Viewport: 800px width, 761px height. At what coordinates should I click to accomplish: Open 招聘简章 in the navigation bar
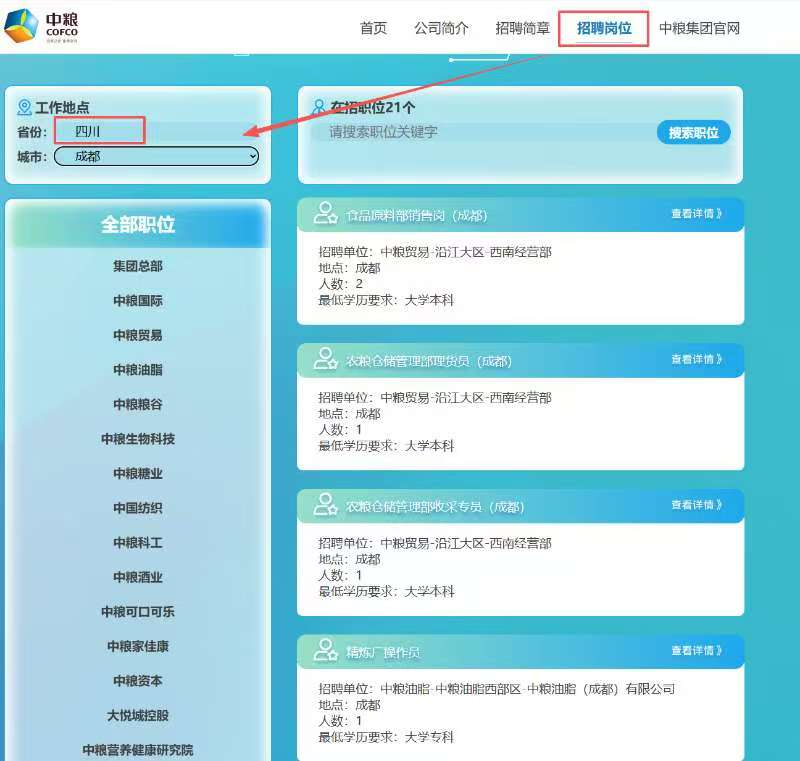click(523, 28)
